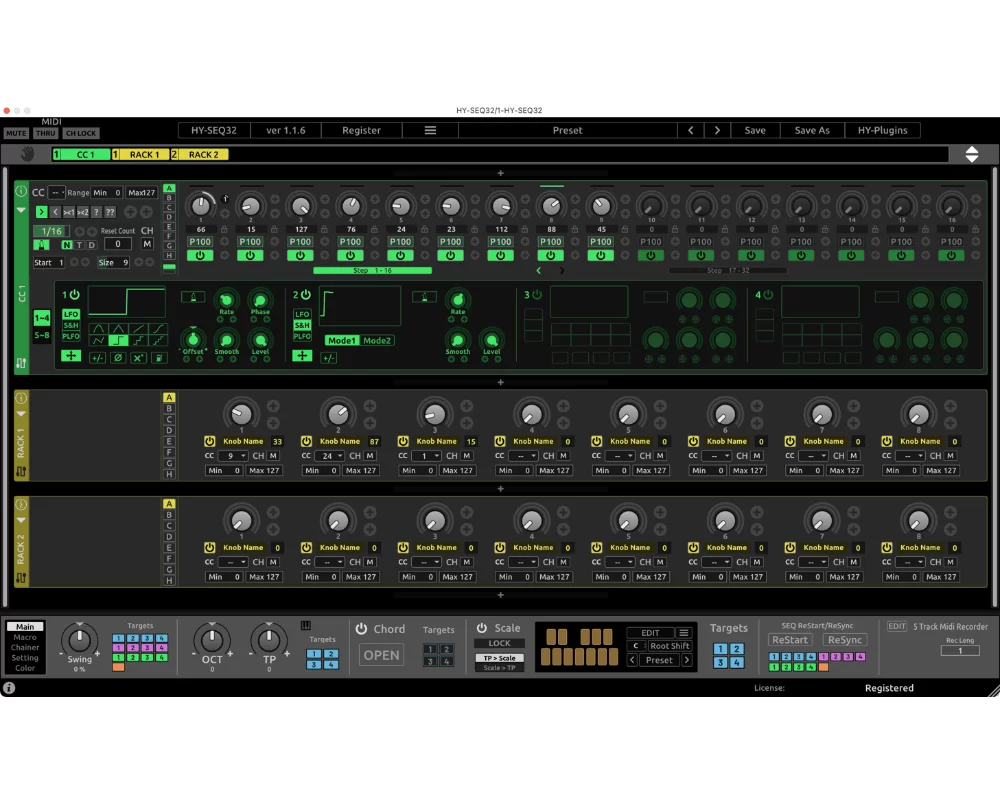Viewport: 1000px width, 800px height.
Task: Open the hamburger menu in the top bar
Action: (x=430, y=130)
